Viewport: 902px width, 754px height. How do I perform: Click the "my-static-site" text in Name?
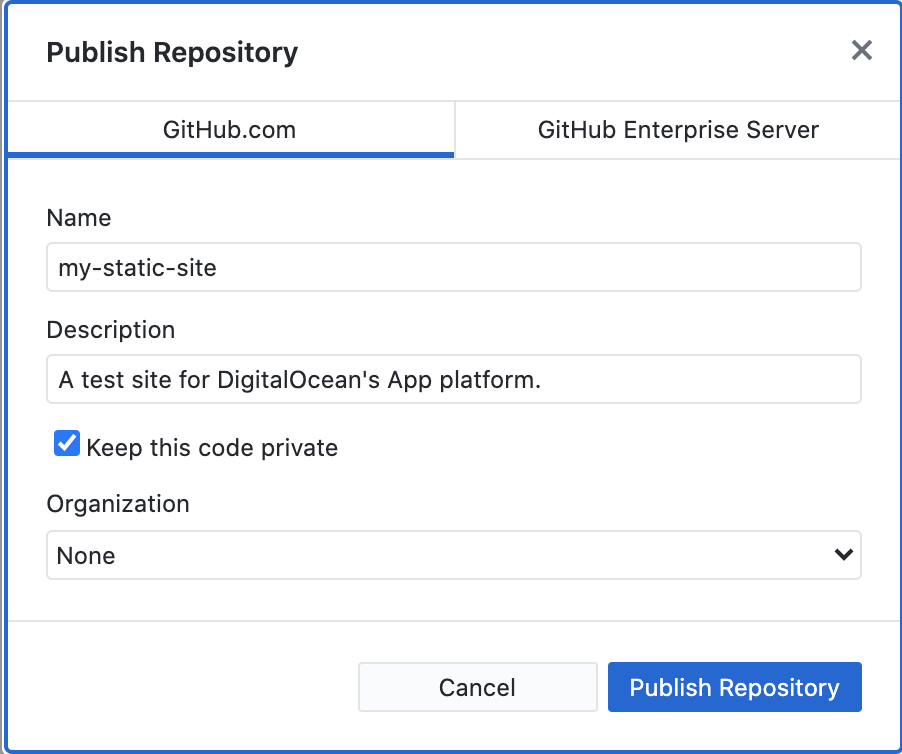pyautogui.click(x=137, y=268)
